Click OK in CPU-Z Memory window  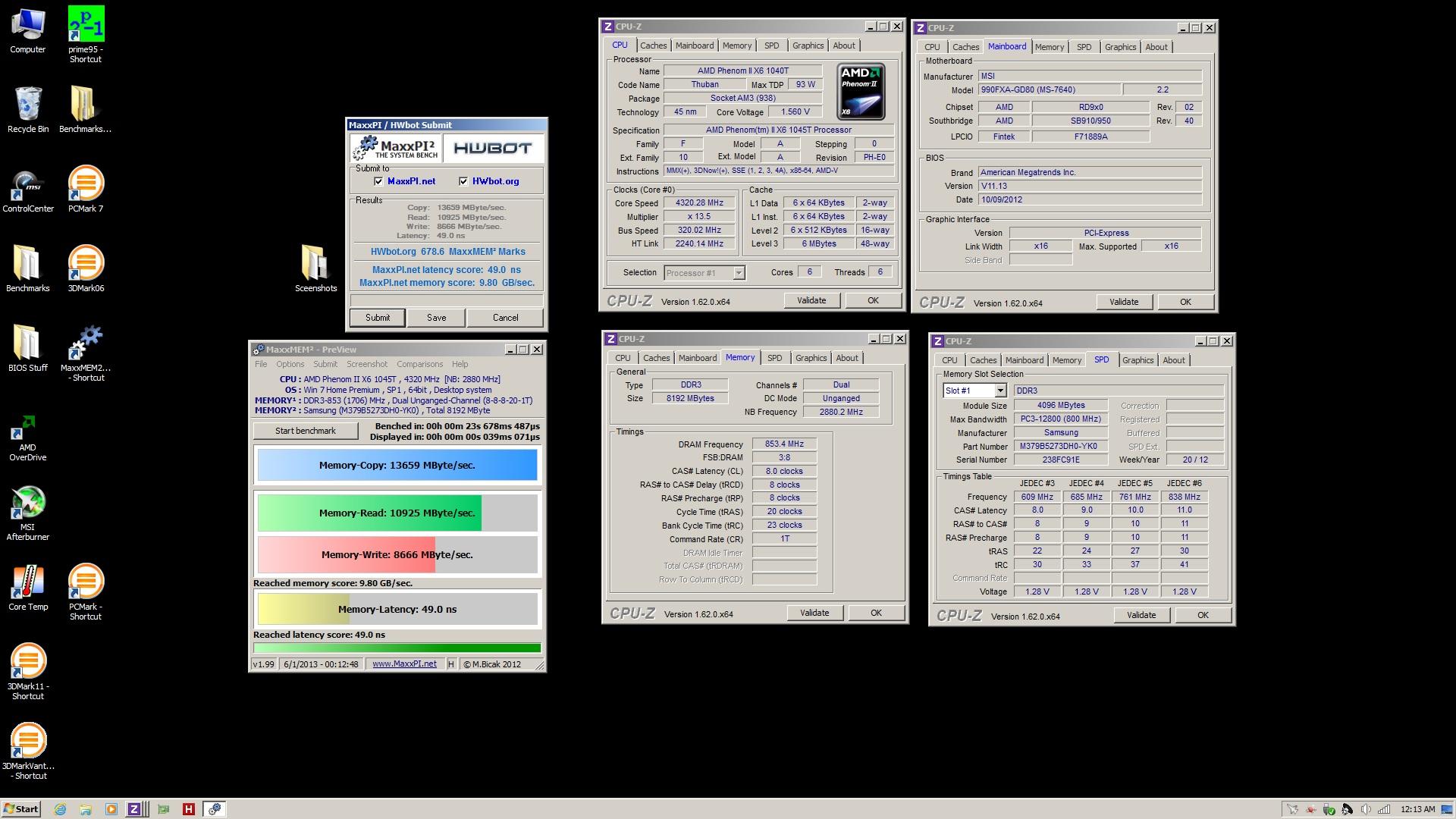tap(876, 613)
